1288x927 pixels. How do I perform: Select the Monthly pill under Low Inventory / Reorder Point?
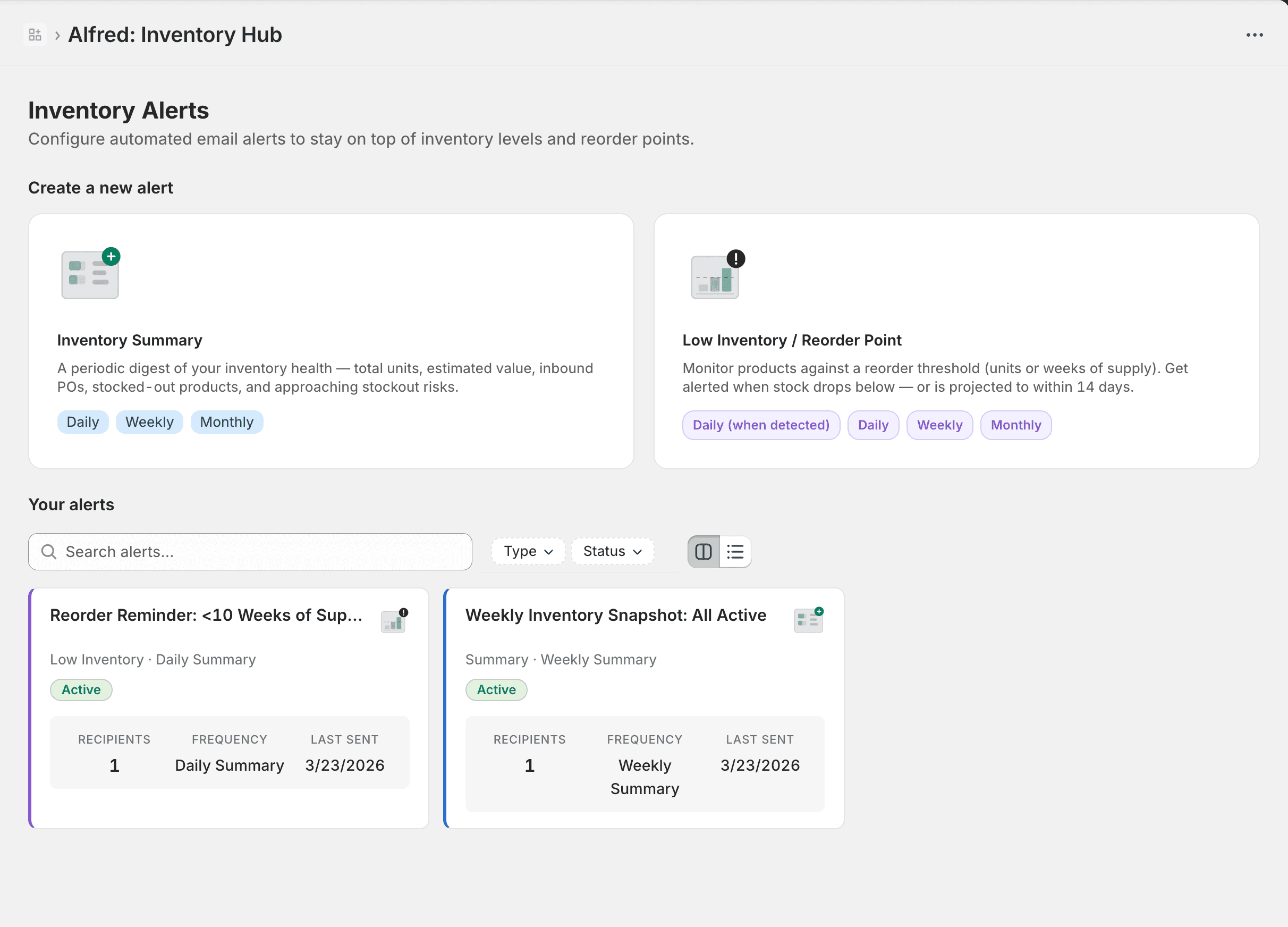1015,425
